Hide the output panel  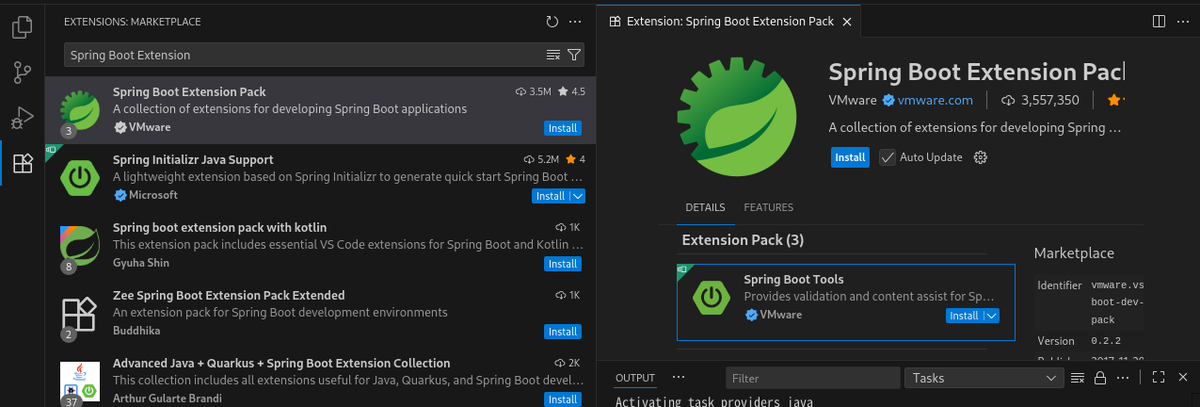click(1181, 378)
